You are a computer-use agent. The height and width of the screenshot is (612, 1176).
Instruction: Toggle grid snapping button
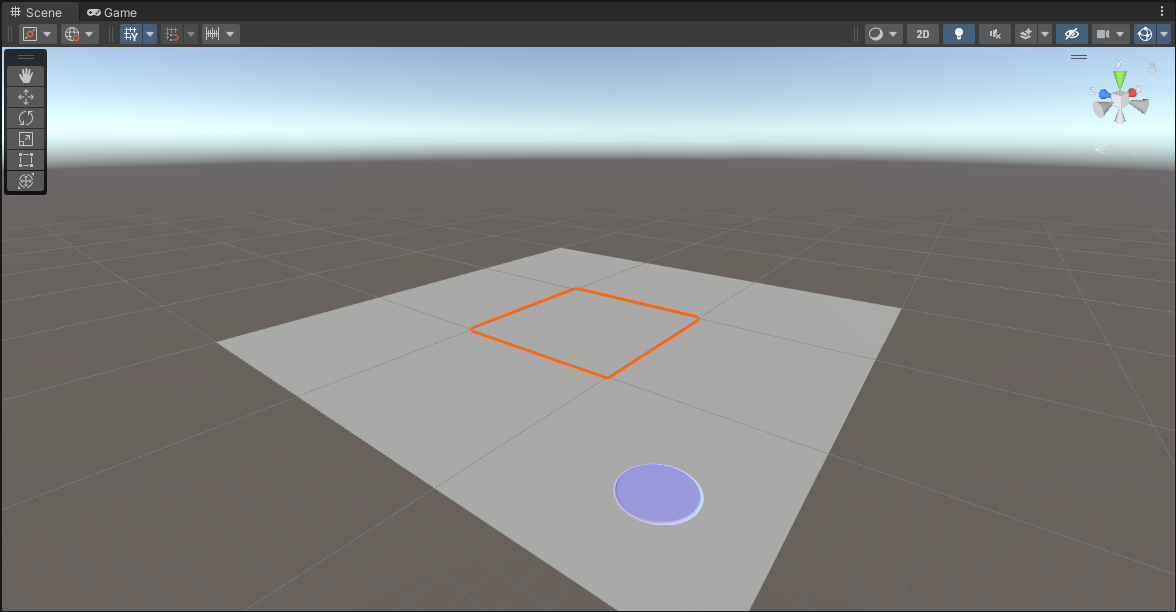(172, 34)
